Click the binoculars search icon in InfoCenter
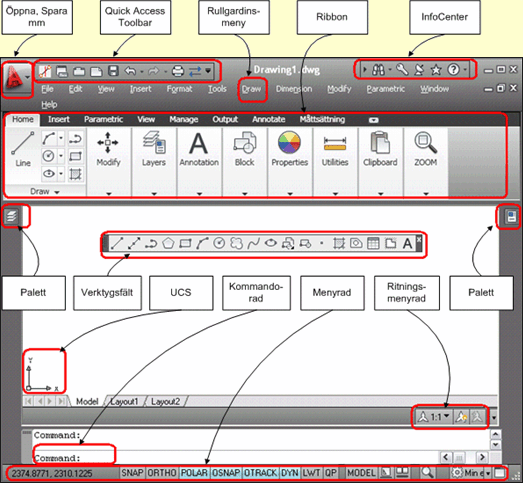Image resolution: width=523 pixels, height=483 pixels. click(x=379, y=70)
